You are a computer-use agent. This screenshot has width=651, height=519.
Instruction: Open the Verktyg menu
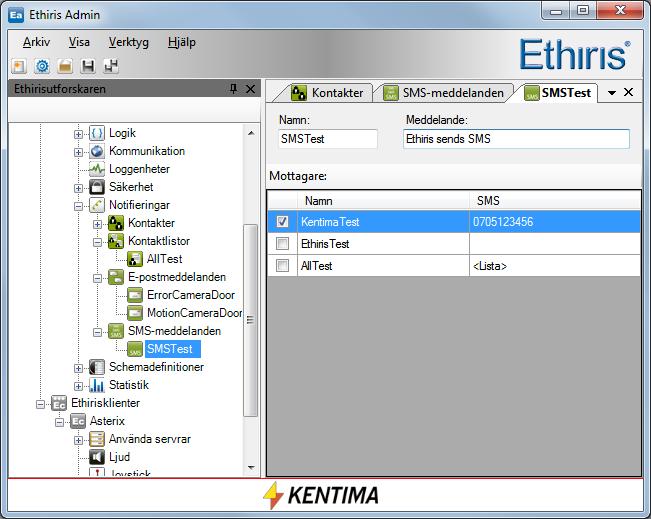tap(129, 42)
